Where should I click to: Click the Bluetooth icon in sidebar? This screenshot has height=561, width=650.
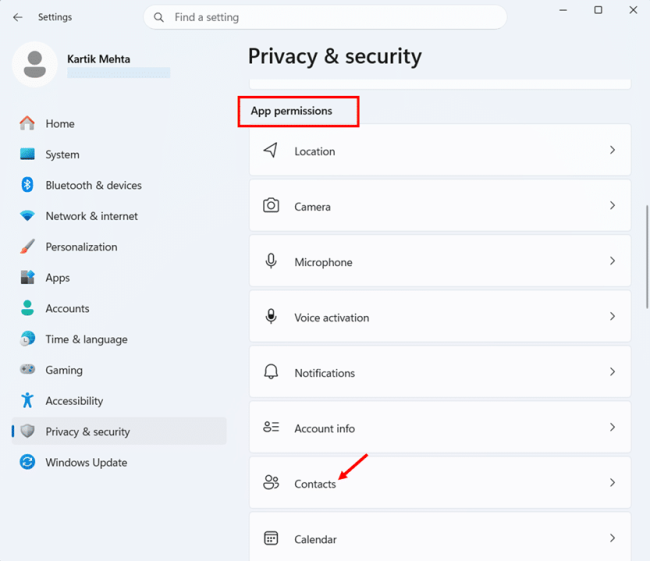tap(27, 185)
